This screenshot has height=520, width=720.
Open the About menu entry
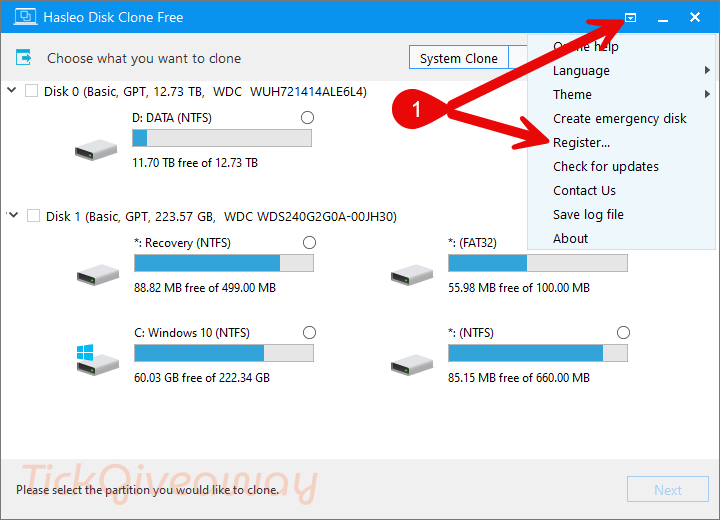pyautogui.click(x=622, y=238)
